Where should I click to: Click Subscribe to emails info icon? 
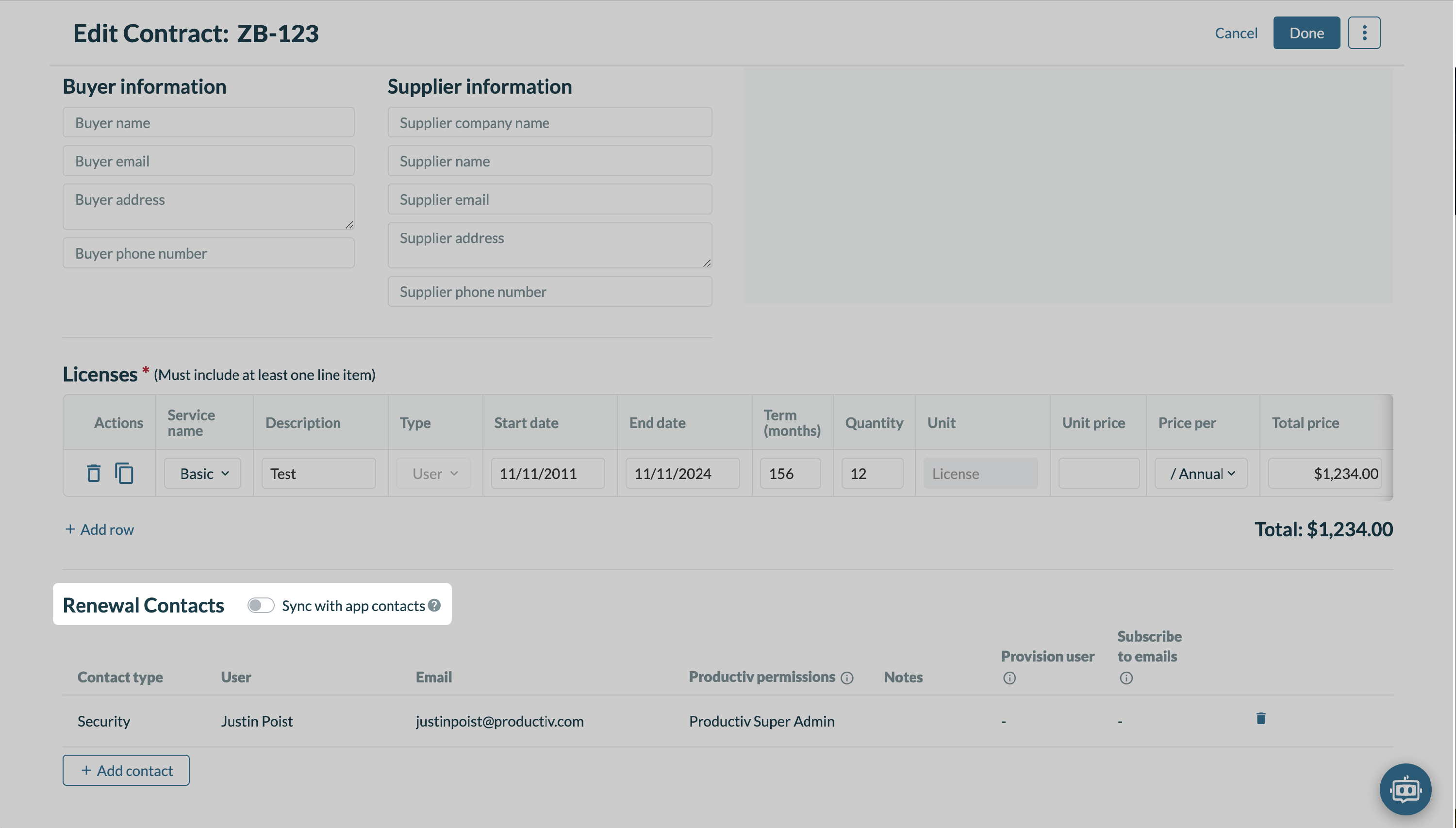(x=1125, y=677)
